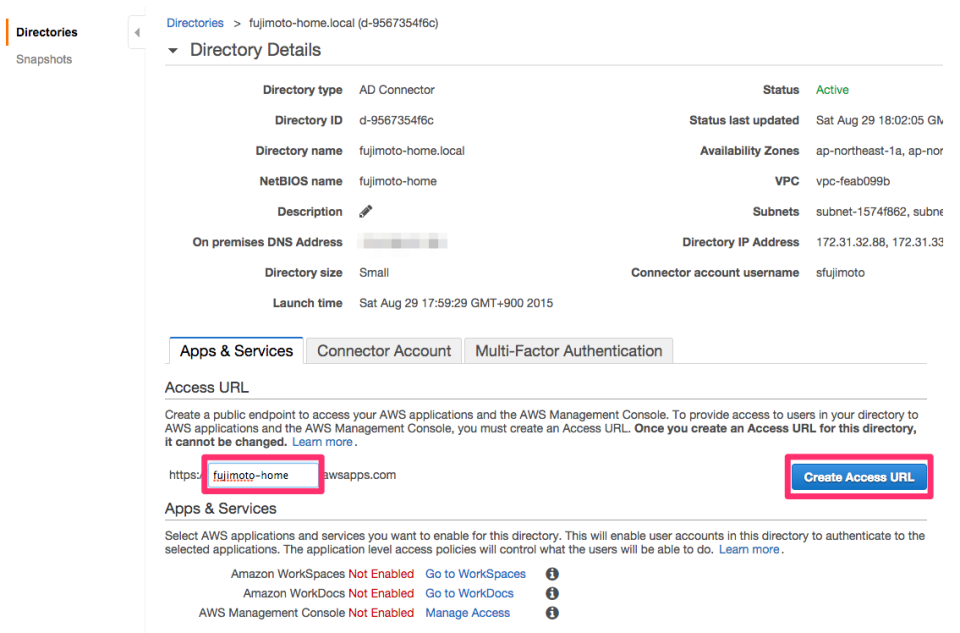Click the Create Access URL button
960x633 pixels.
[858, 476]
